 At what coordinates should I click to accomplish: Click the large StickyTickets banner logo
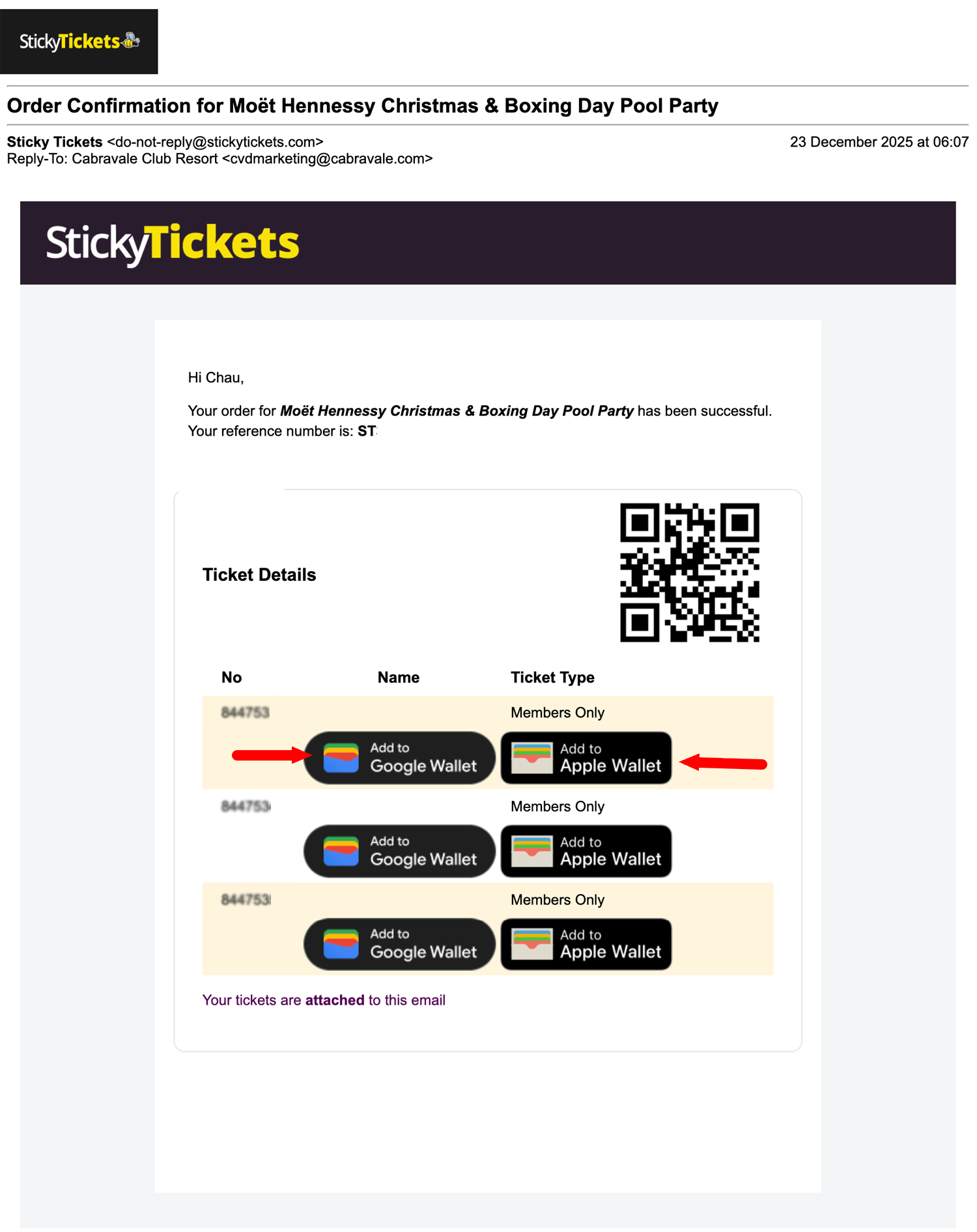tap(173, 244)
